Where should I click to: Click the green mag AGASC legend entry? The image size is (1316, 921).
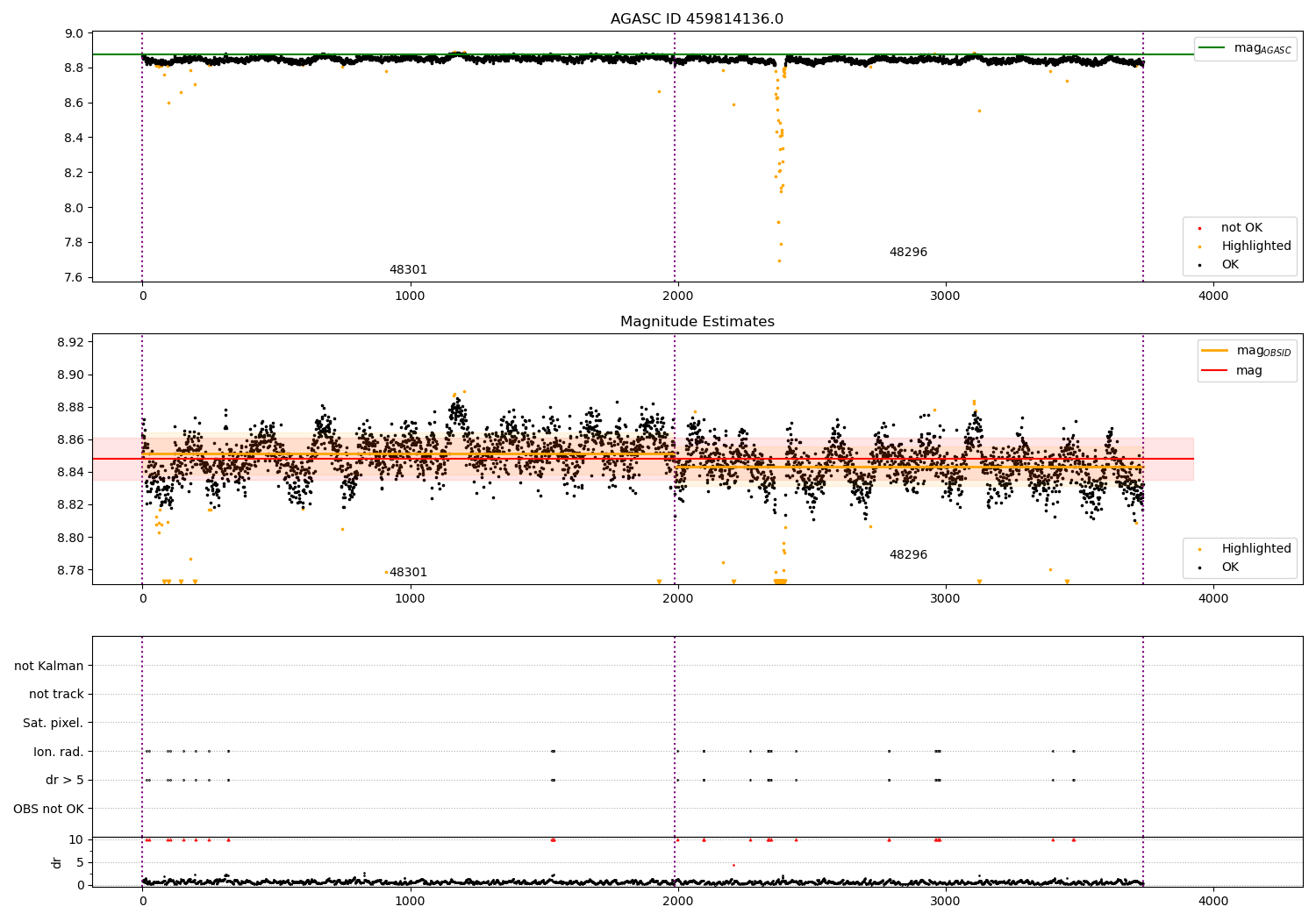click(1245, 48)
